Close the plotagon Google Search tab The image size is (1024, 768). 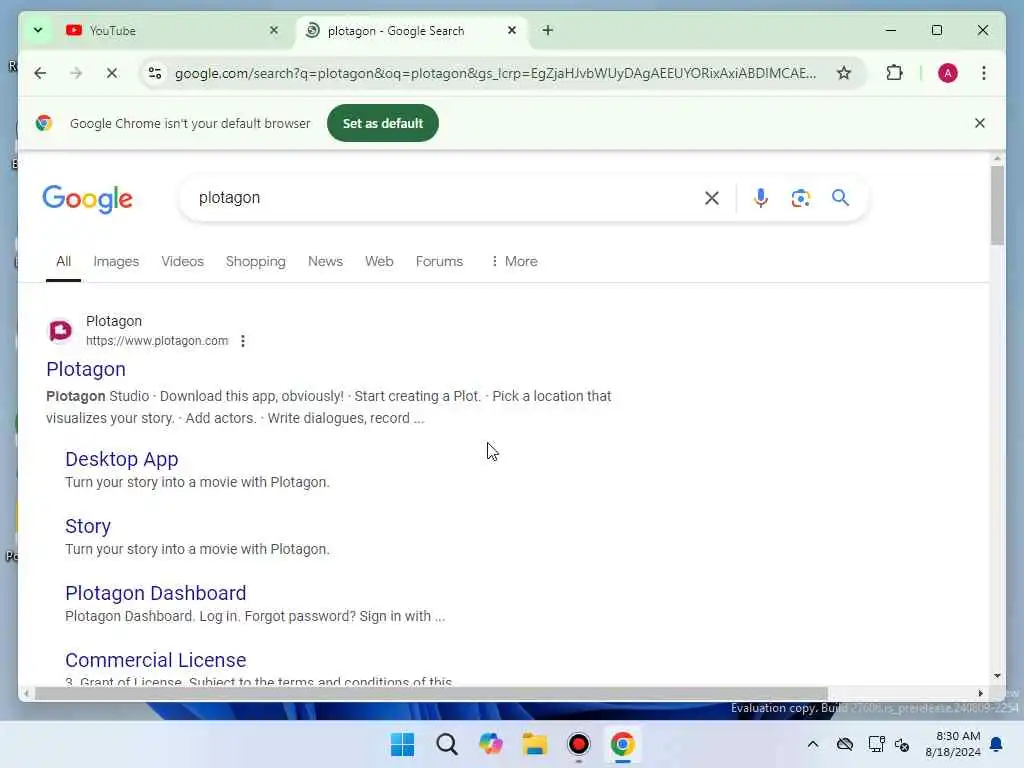point(512,30)
